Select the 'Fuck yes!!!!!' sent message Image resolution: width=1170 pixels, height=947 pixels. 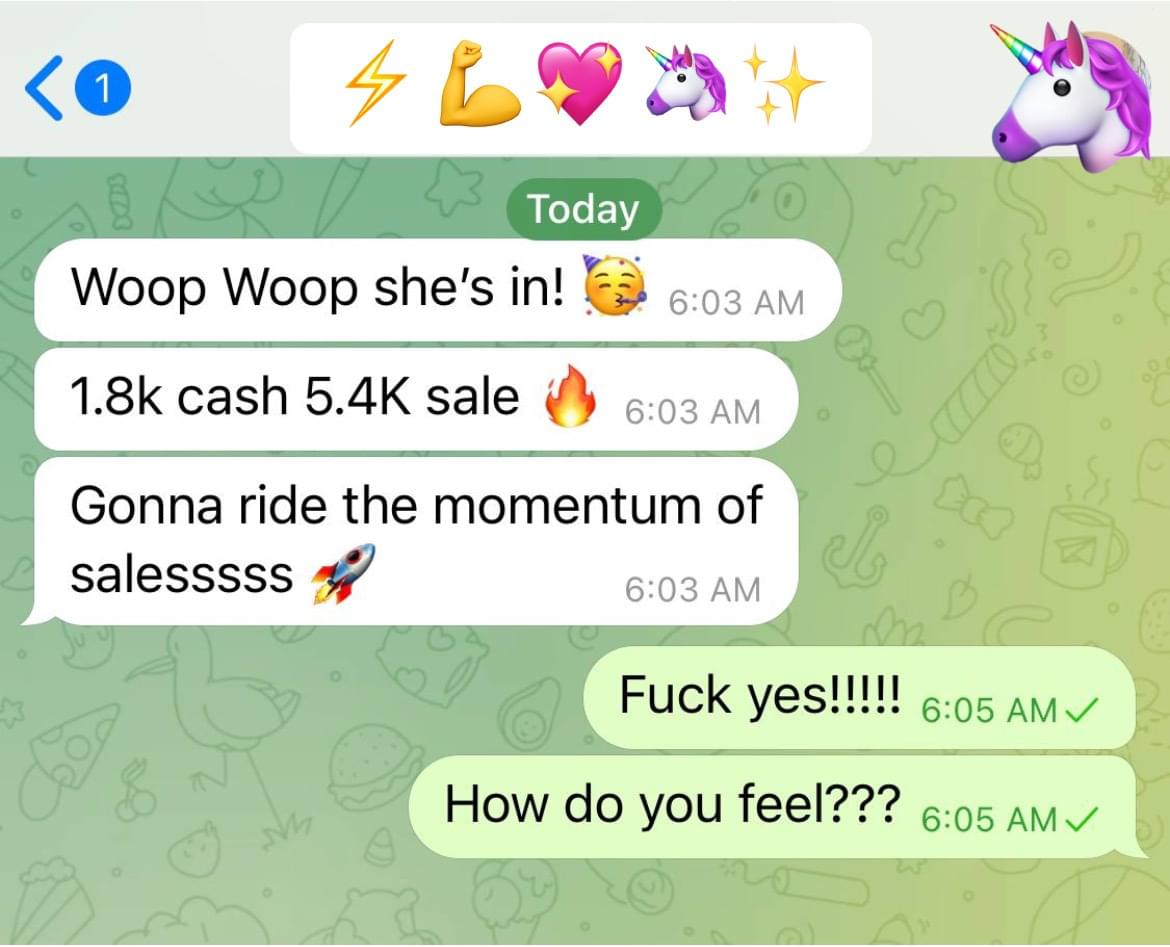tap(859, 698)
